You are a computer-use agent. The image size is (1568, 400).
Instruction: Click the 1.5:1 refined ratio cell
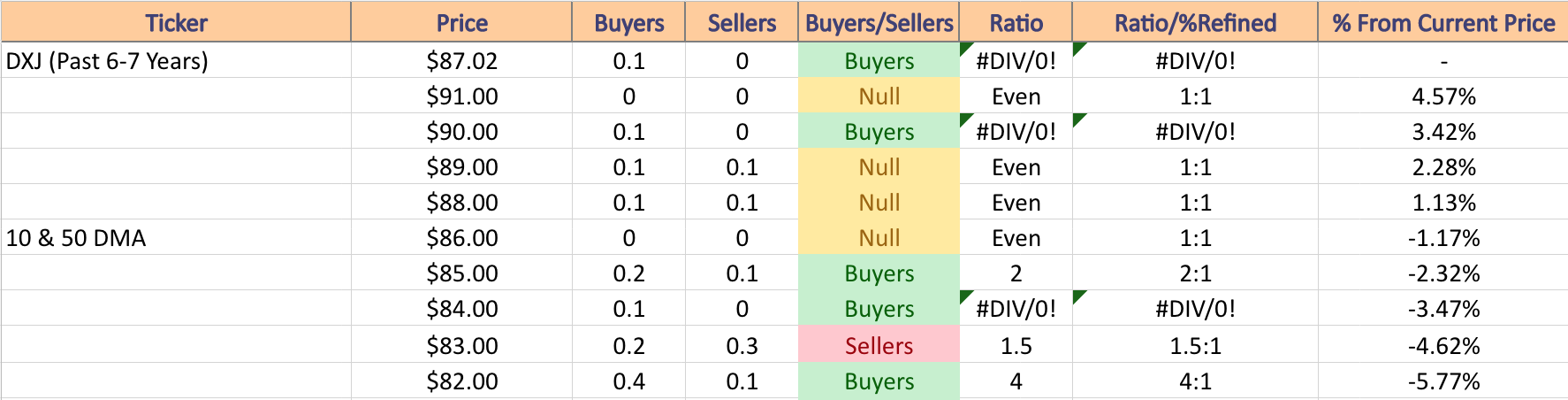[x=1195, y=345]
